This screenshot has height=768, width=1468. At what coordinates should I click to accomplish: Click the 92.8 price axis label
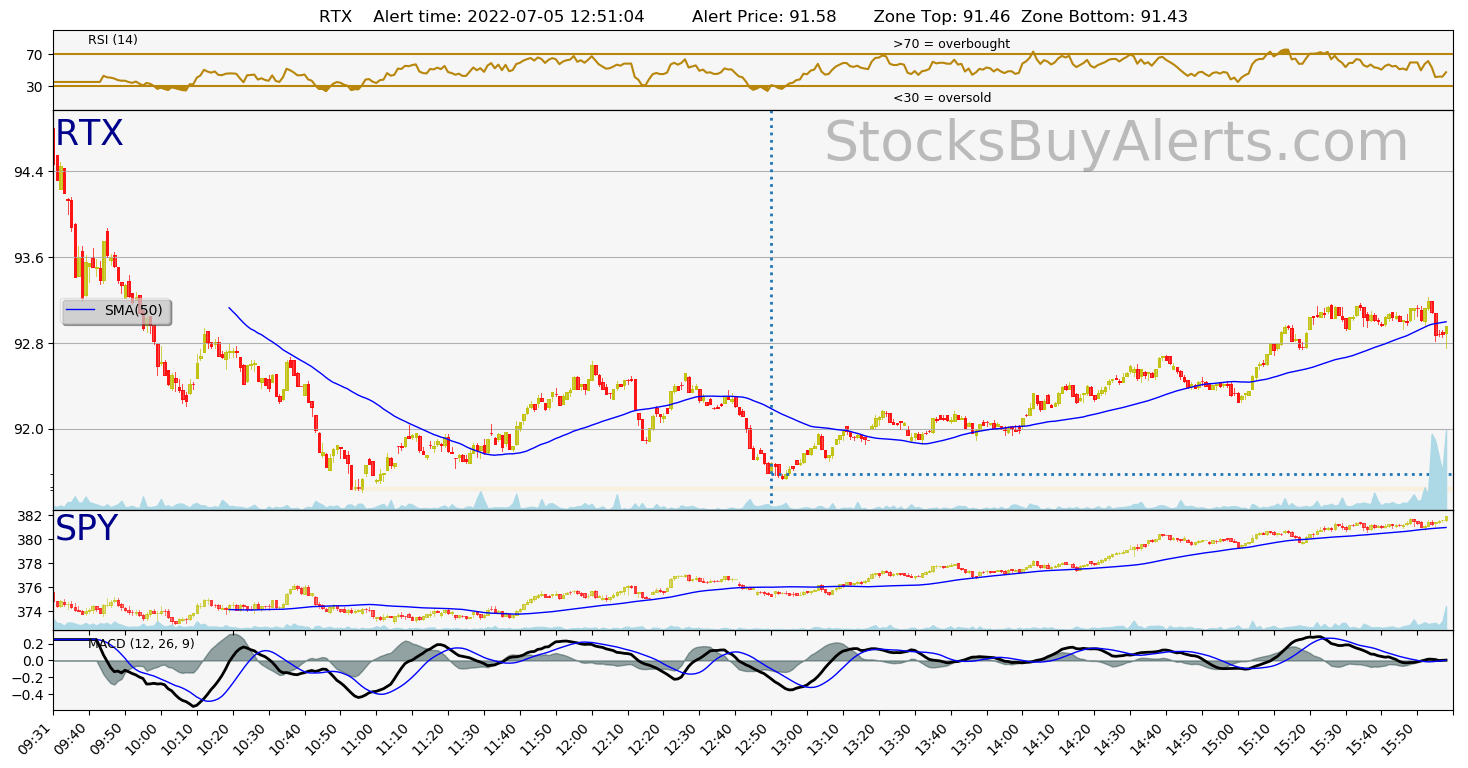click(x=27, y=344)
